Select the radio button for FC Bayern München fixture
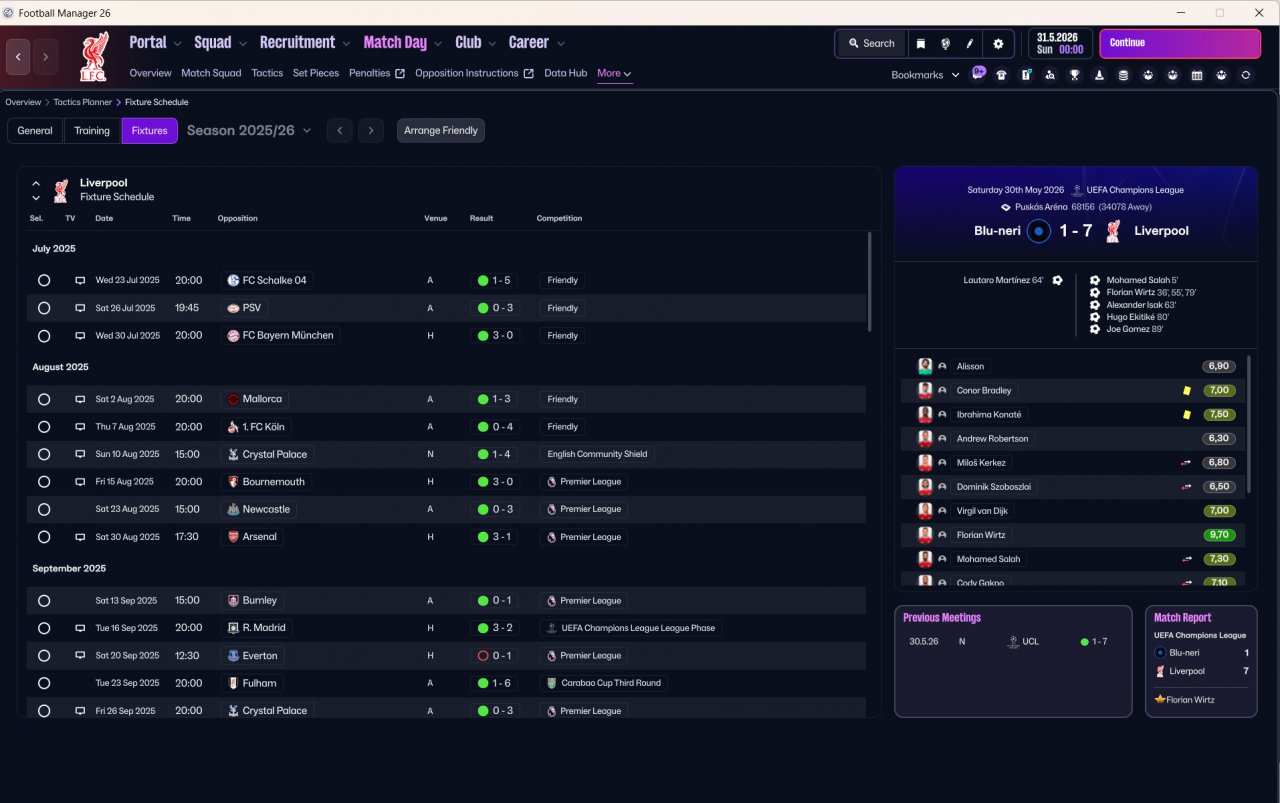This screenshot has width=1280, height=803. pos(44,336)
